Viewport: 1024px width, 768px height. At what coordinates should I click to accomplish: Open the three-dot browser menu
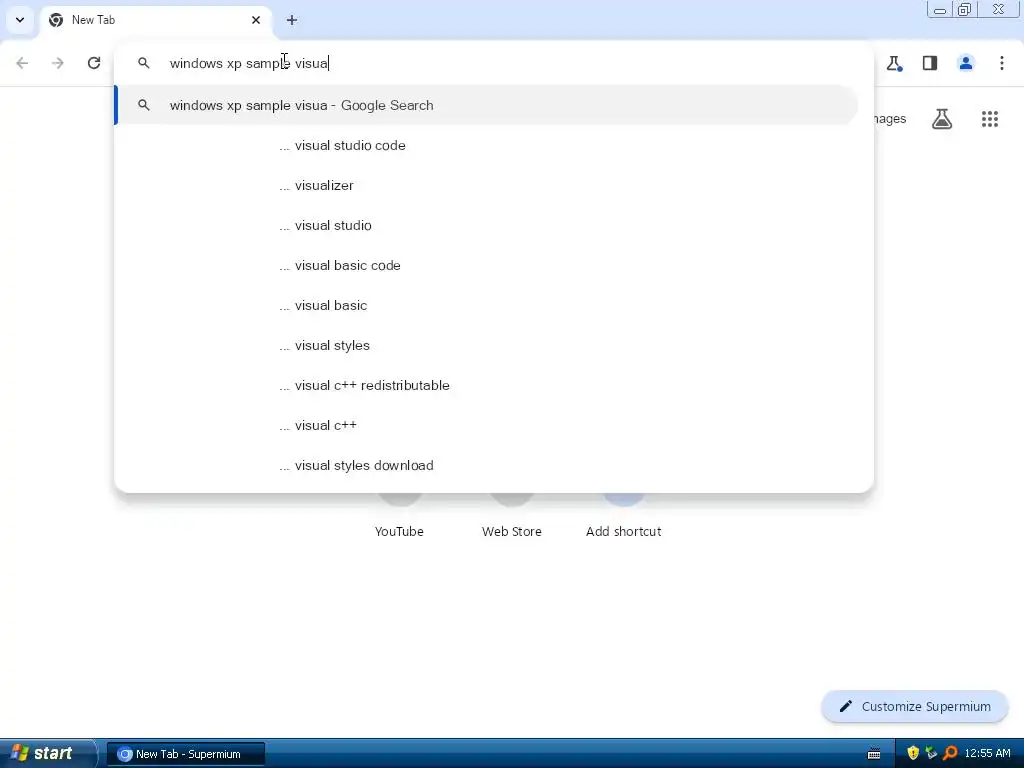[1002, 63]
